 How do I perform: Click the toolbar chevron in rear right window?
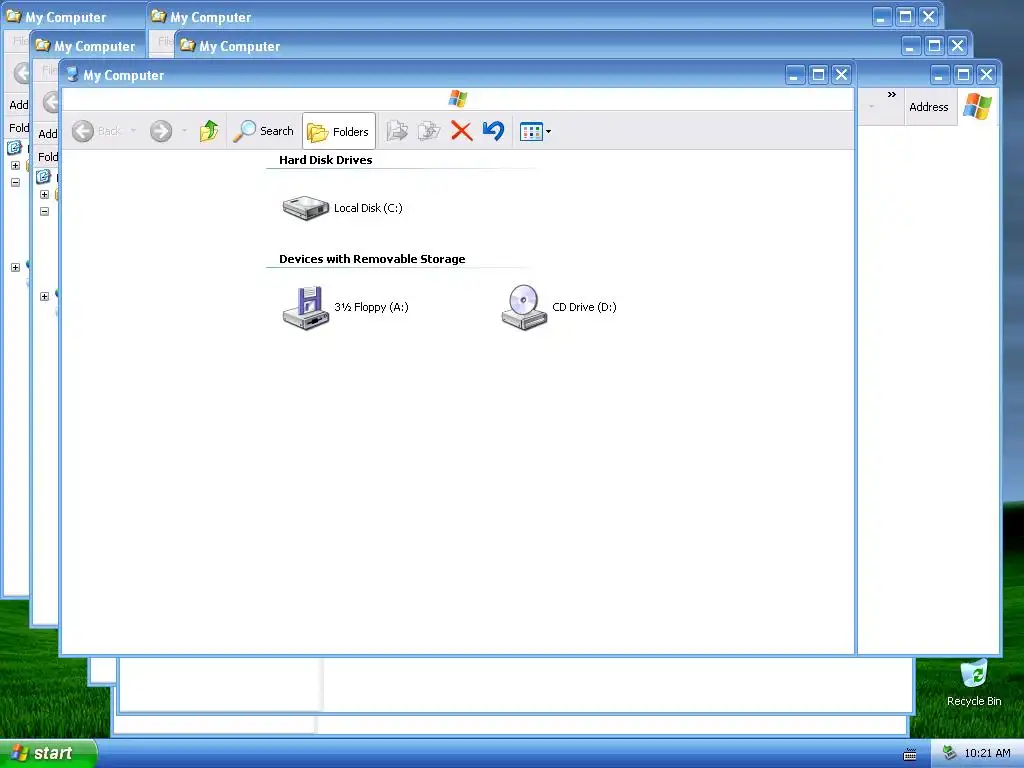point(891,95)
